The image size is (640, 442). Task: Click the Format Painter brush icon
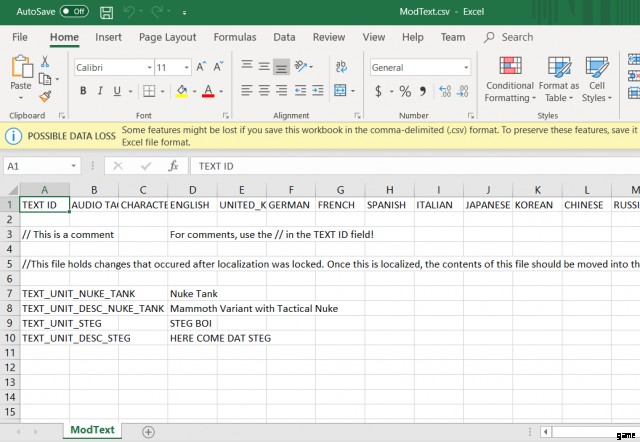pyautogui.click(x=45, y=97)
